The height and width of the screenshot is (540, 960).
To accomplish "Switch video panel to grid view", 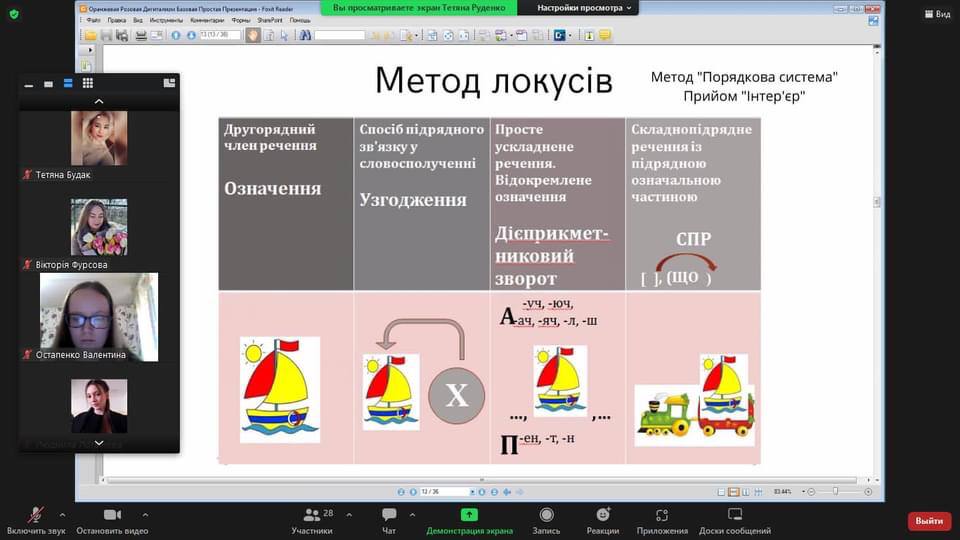I will click(x=88, y=83).
